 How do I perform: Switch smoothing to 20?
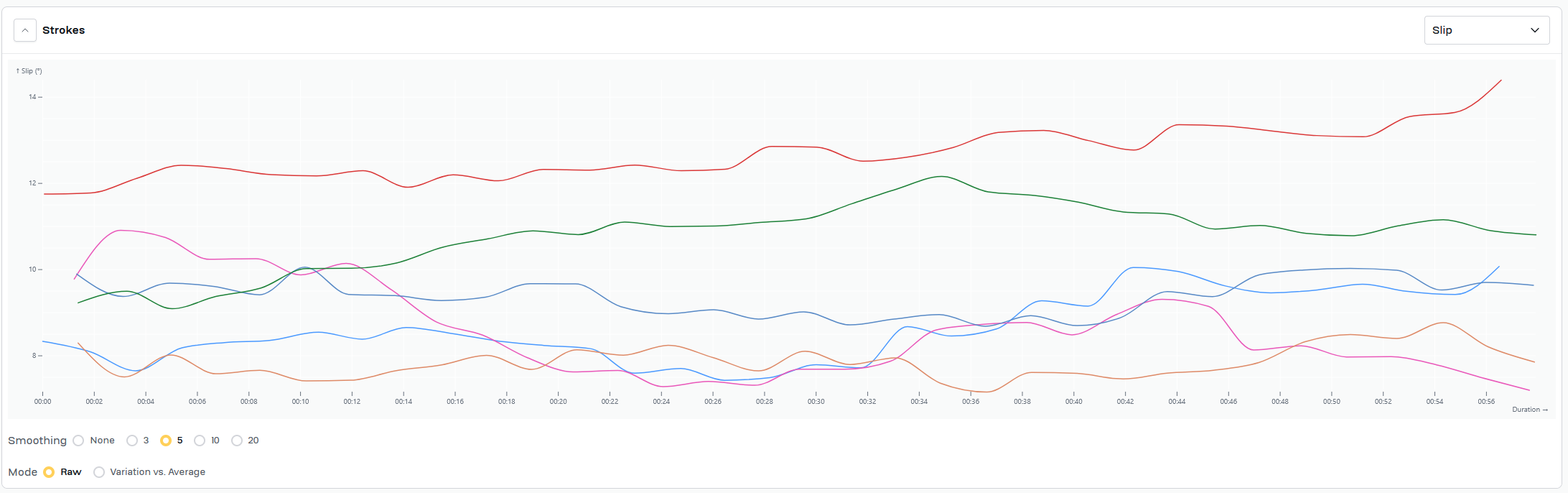[x=237, y=441]
